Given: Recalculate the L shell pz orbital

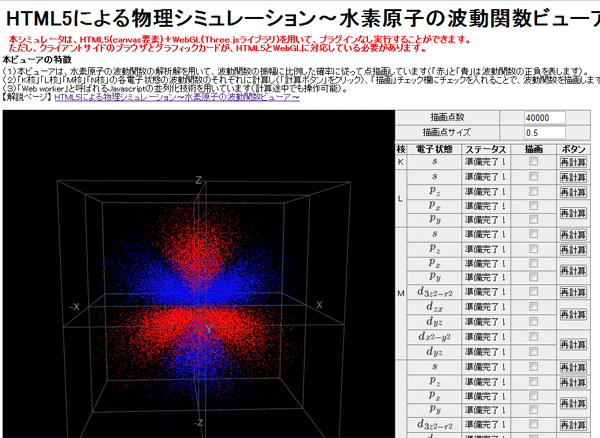Looking at the screenshot, I should tap(573, 192).
